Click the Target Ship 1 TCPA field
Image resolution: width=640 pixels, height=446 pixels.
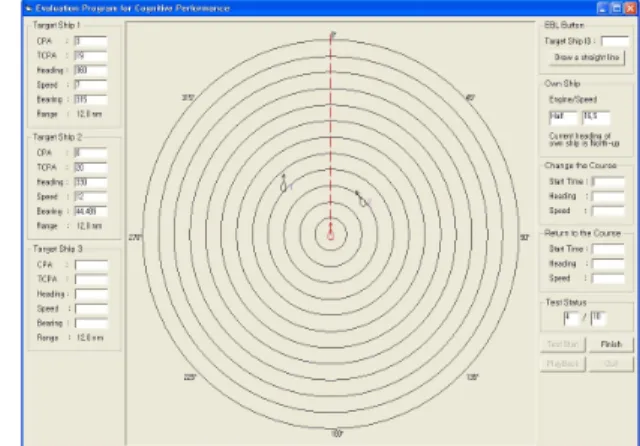pos(91,55)
